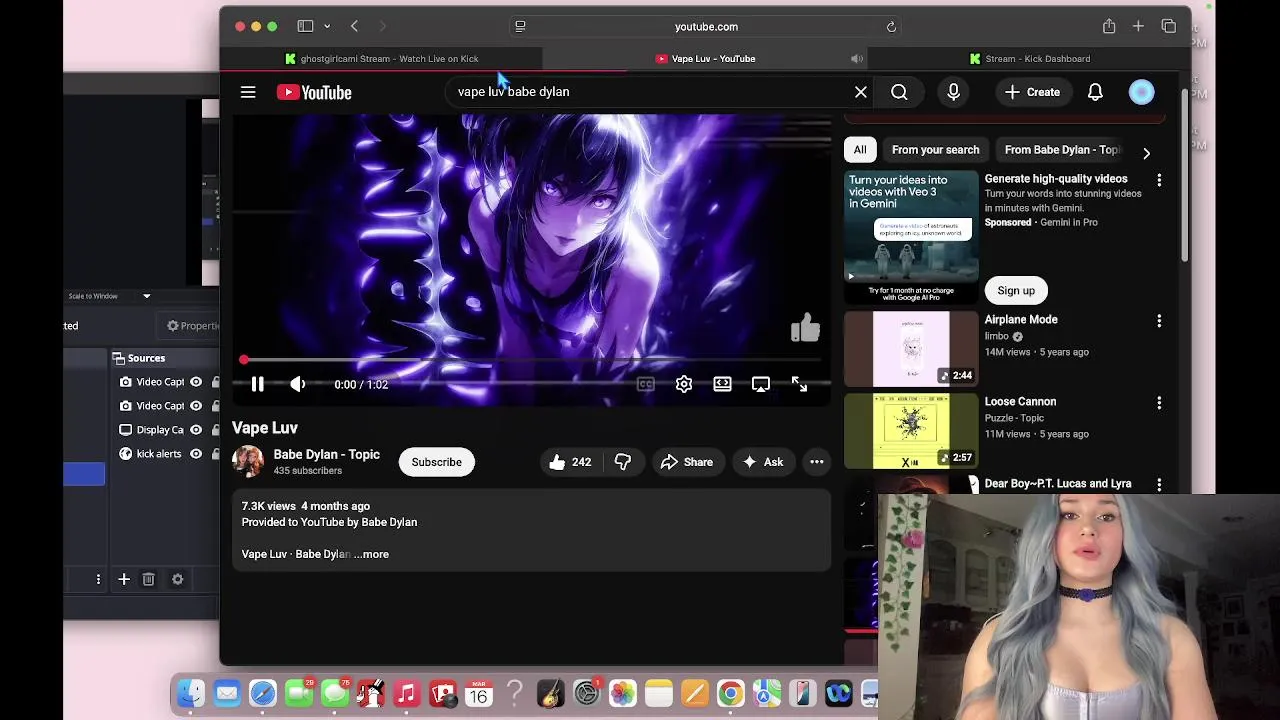Hide the Display Capture source in OBS
Image resolution: width=1280 pixels, height=720 pixels.
click(196, 430)
